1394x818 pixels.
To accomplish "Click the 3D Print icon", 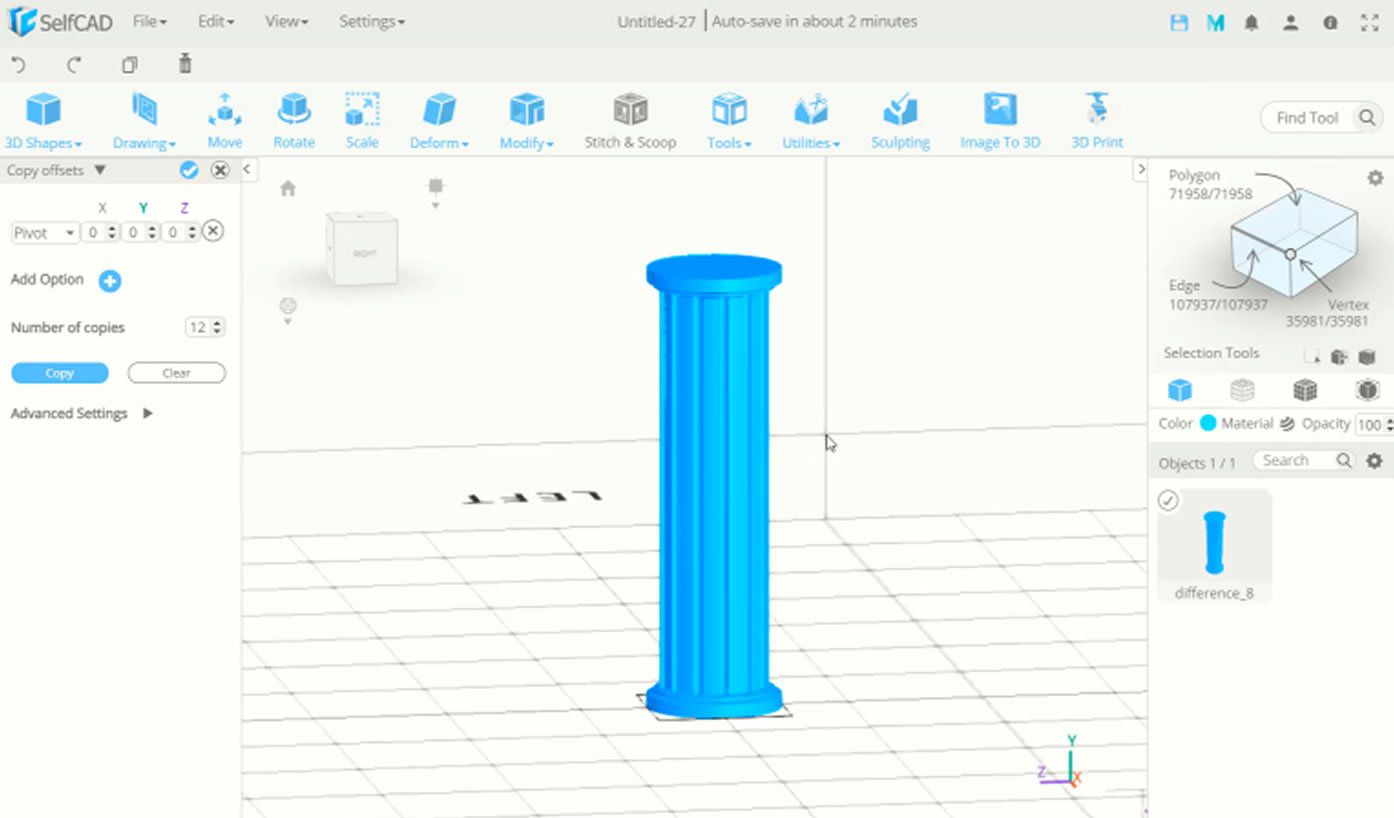I will coord(1096,118).
